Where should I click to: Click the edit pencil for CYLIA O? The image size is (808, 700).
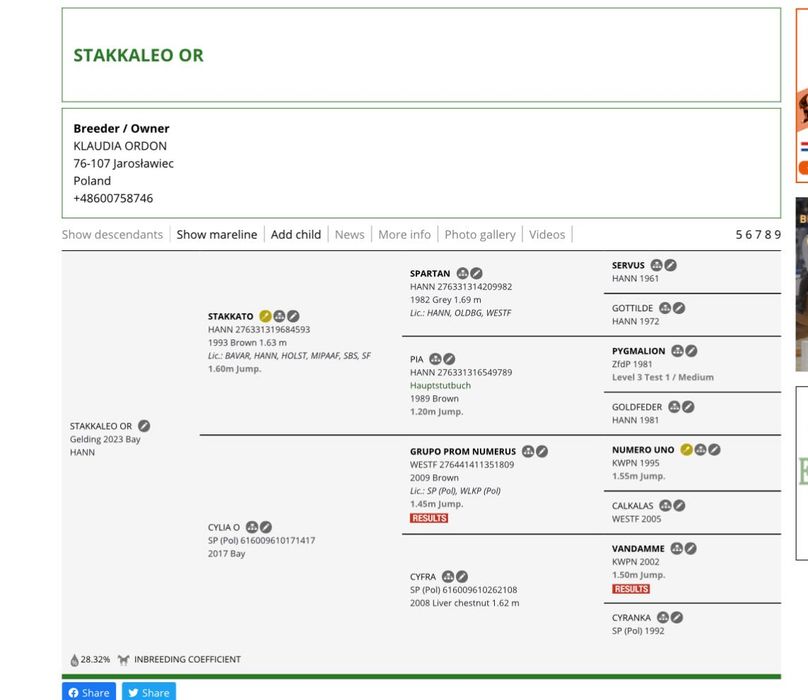click(266, 527)
